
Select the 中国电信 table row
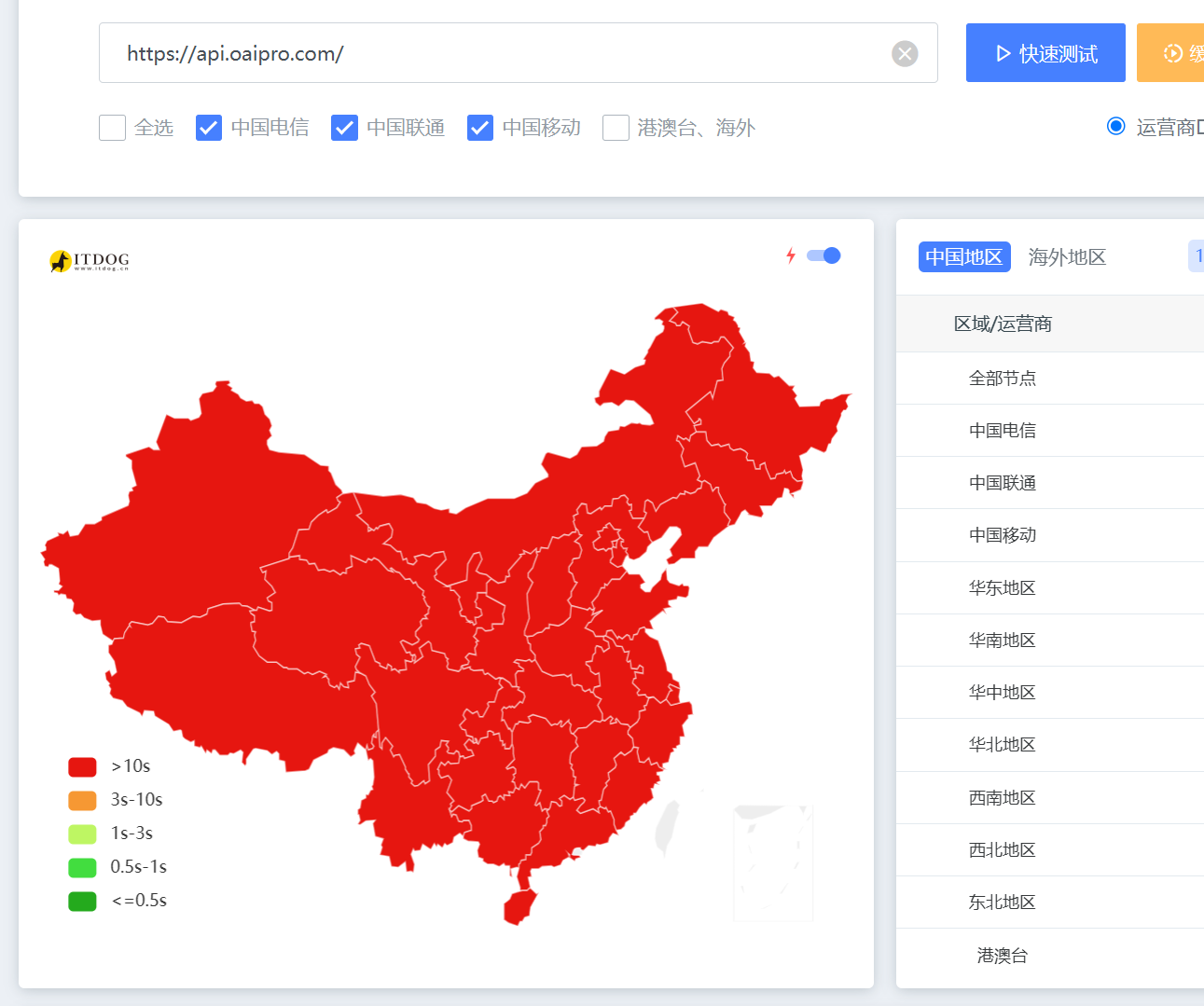click(x=1050, y=431)
